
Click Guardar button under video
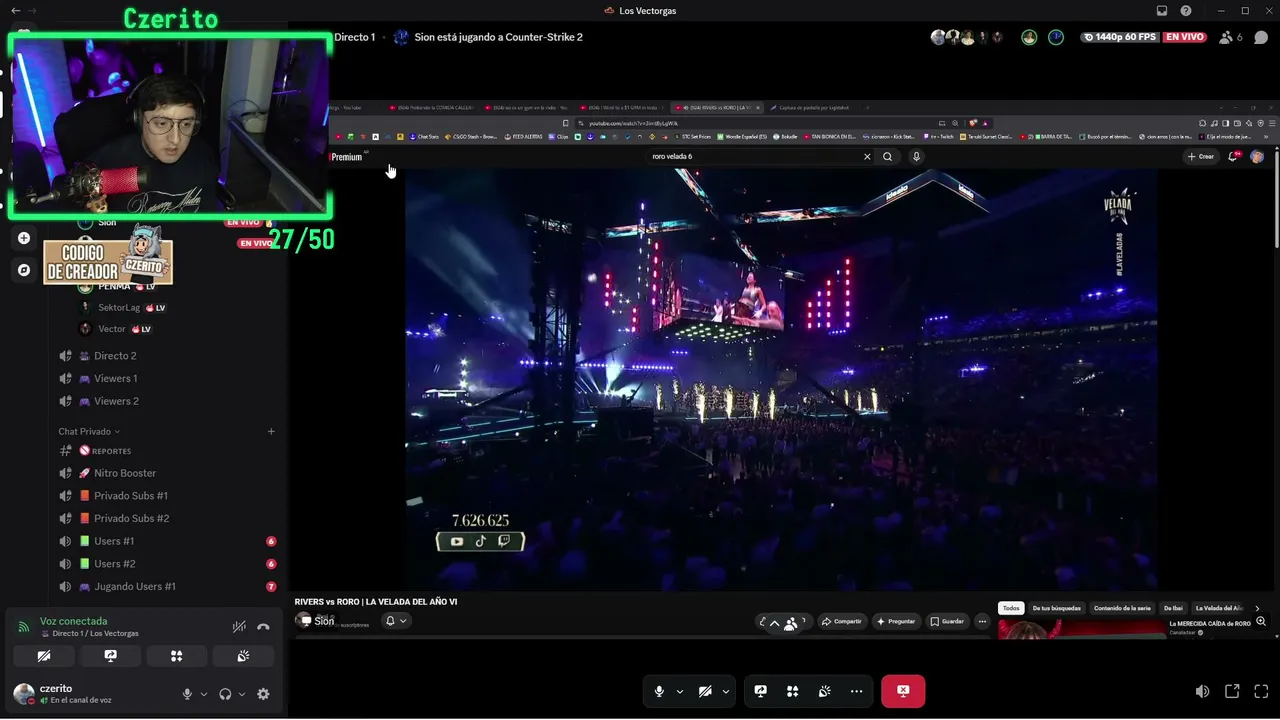pos(947,621)
